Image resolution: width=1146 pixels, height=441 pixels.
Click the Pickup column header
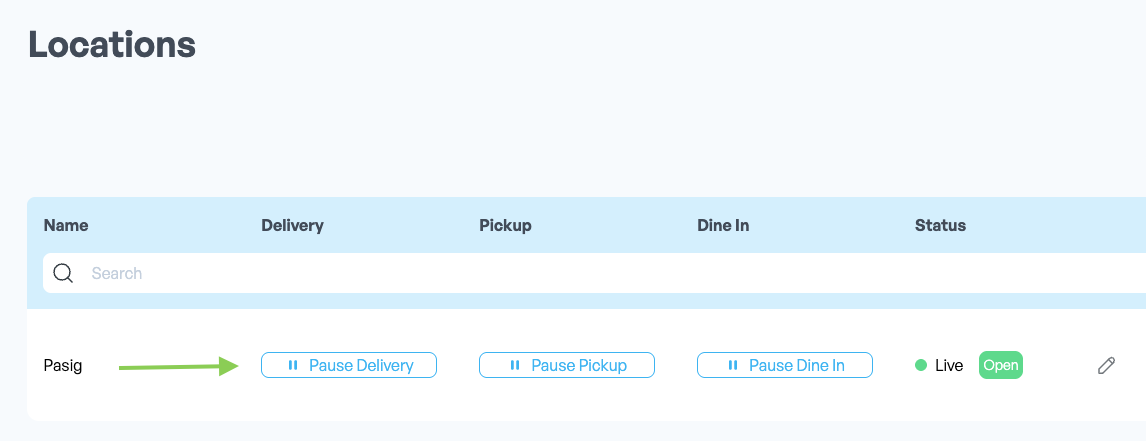(505, 225)
